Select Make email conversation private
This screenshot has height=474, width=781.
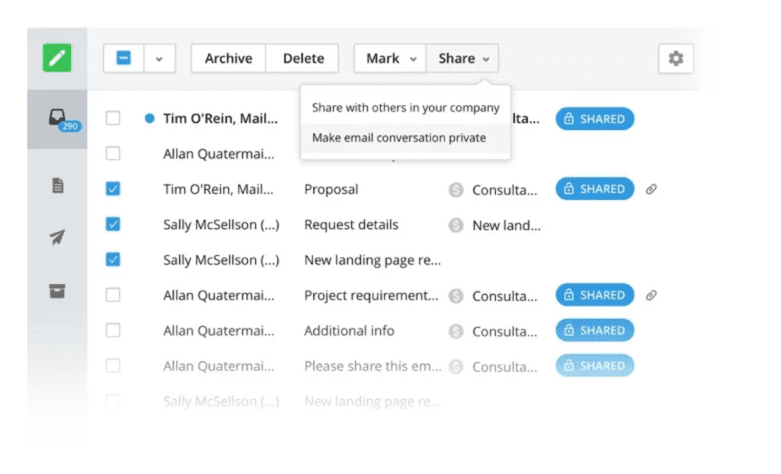398,138
